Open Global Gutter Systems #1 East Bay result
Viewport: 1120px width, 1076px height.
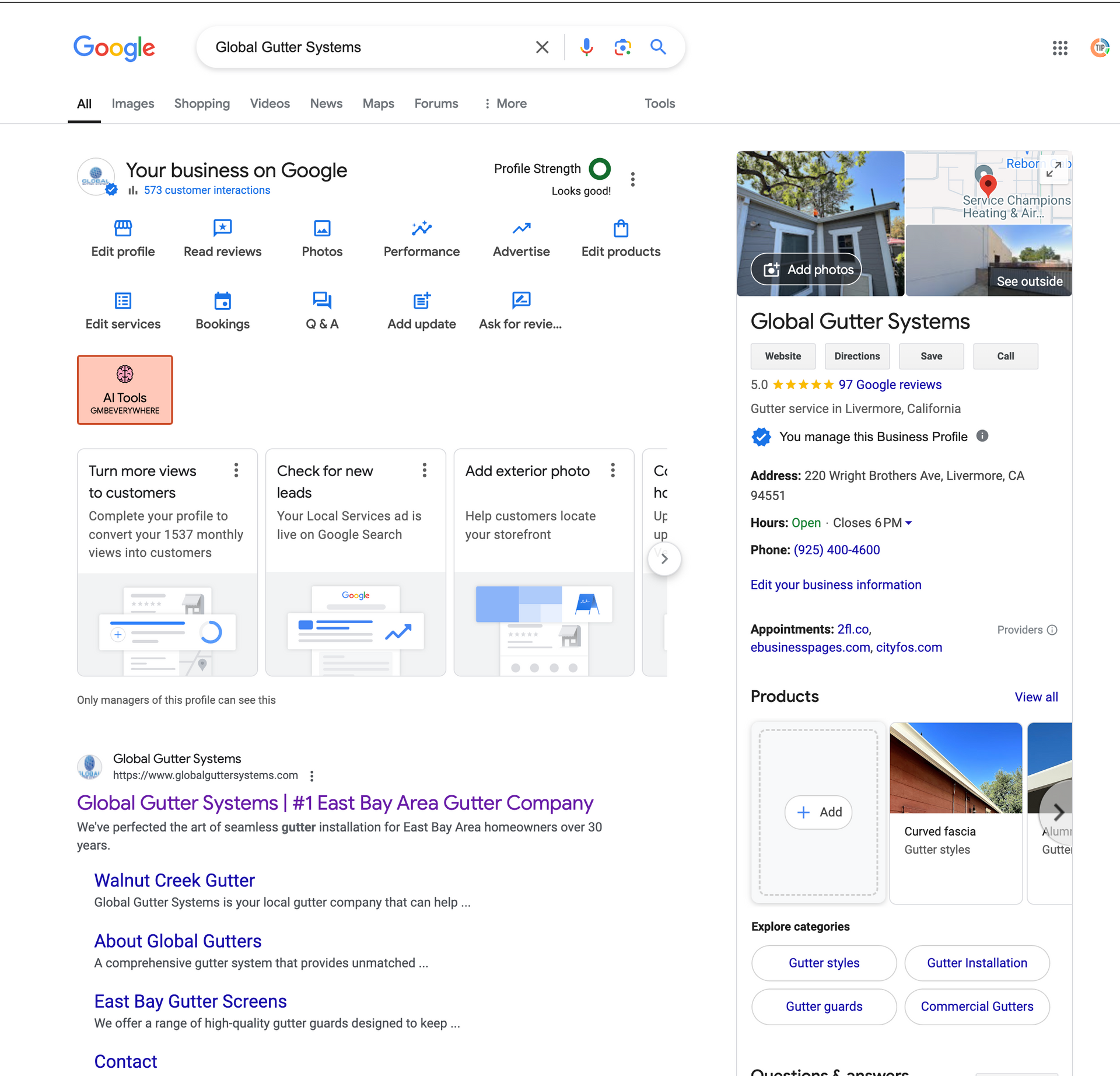pyautogui.click(x=335, y=803)
